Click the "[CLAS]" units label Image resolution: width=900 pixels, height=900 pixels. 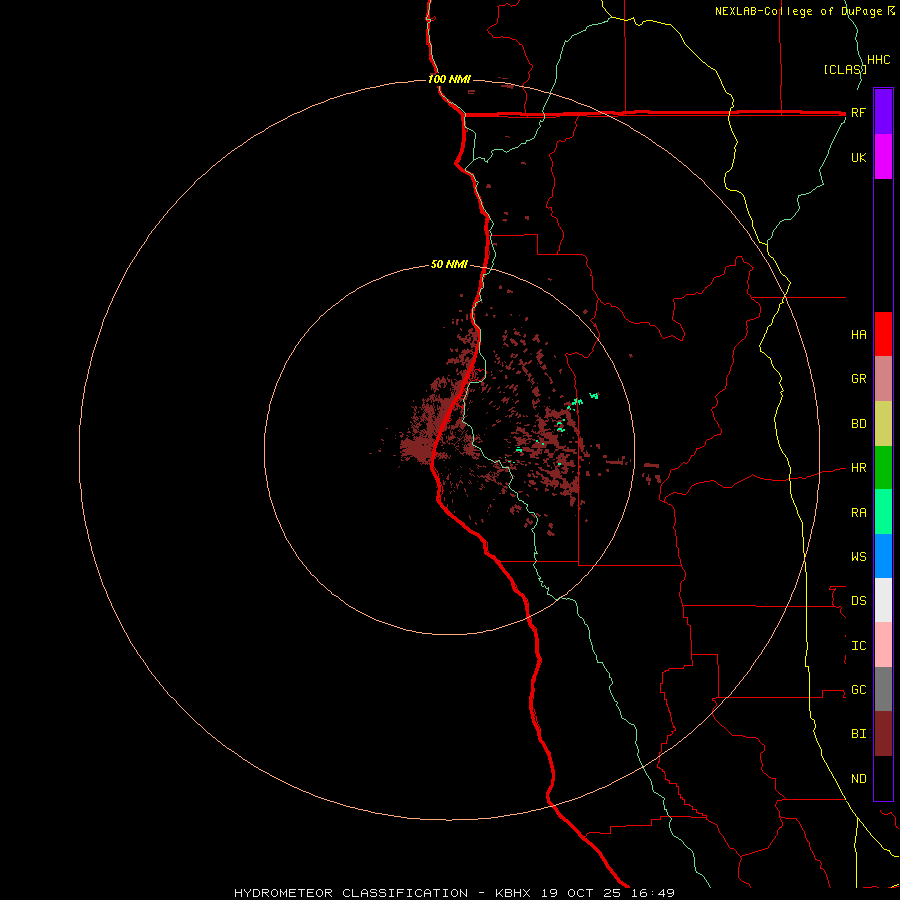point(845,69)
